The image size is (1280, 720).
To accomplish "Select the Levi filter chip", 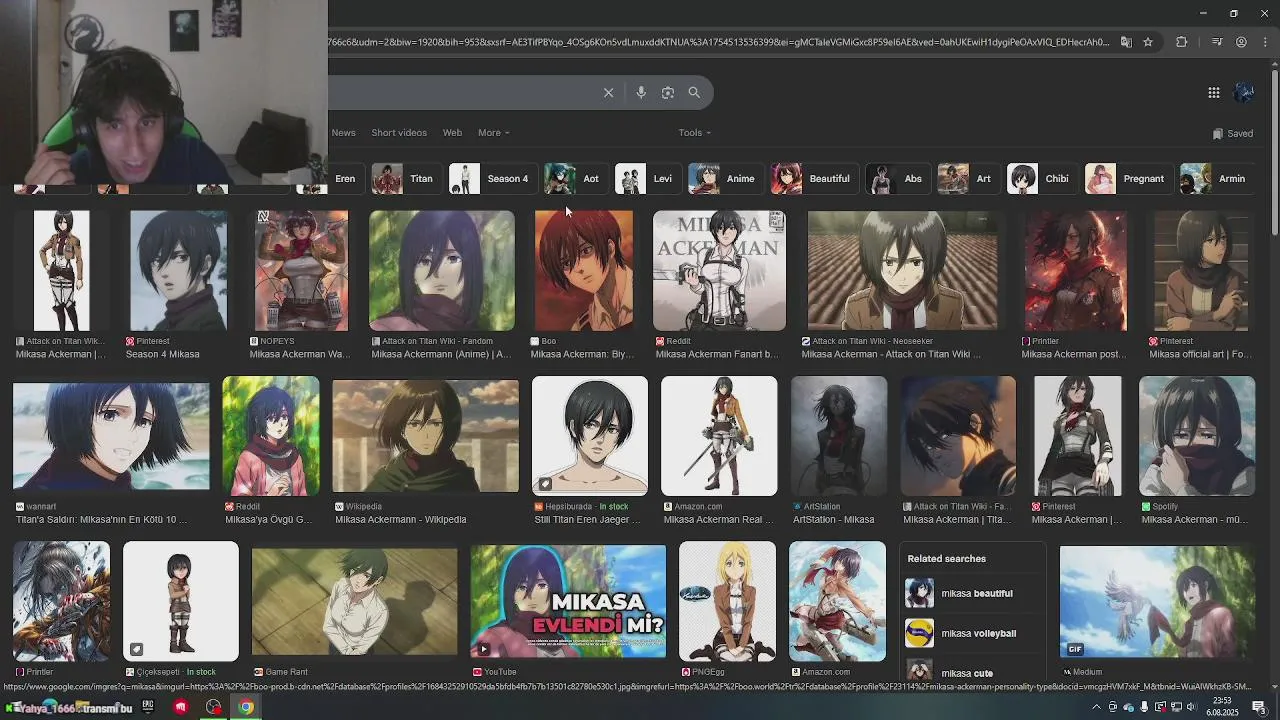I will pyautogui.click(x=646, y=179).
